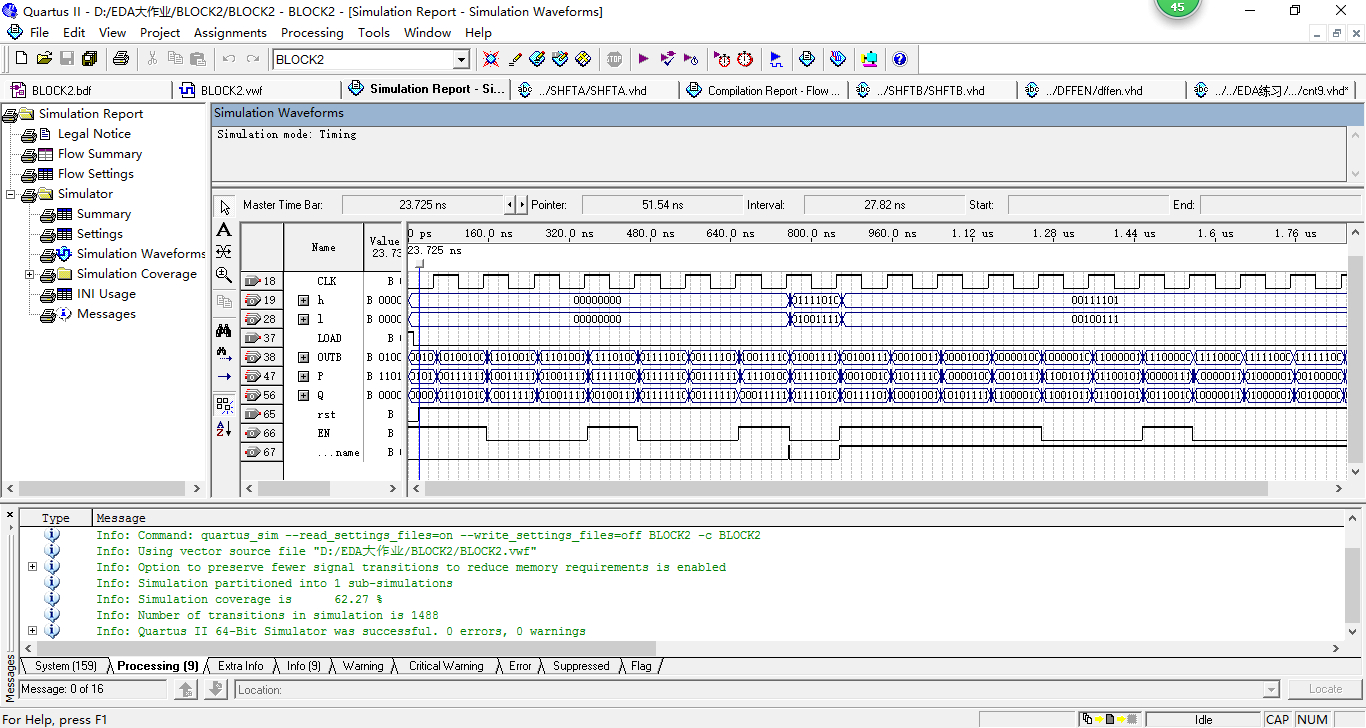Screen dimensions: 1366x728
Task: Expand the Simulation Coverage folder
Action: click(30, 274)
